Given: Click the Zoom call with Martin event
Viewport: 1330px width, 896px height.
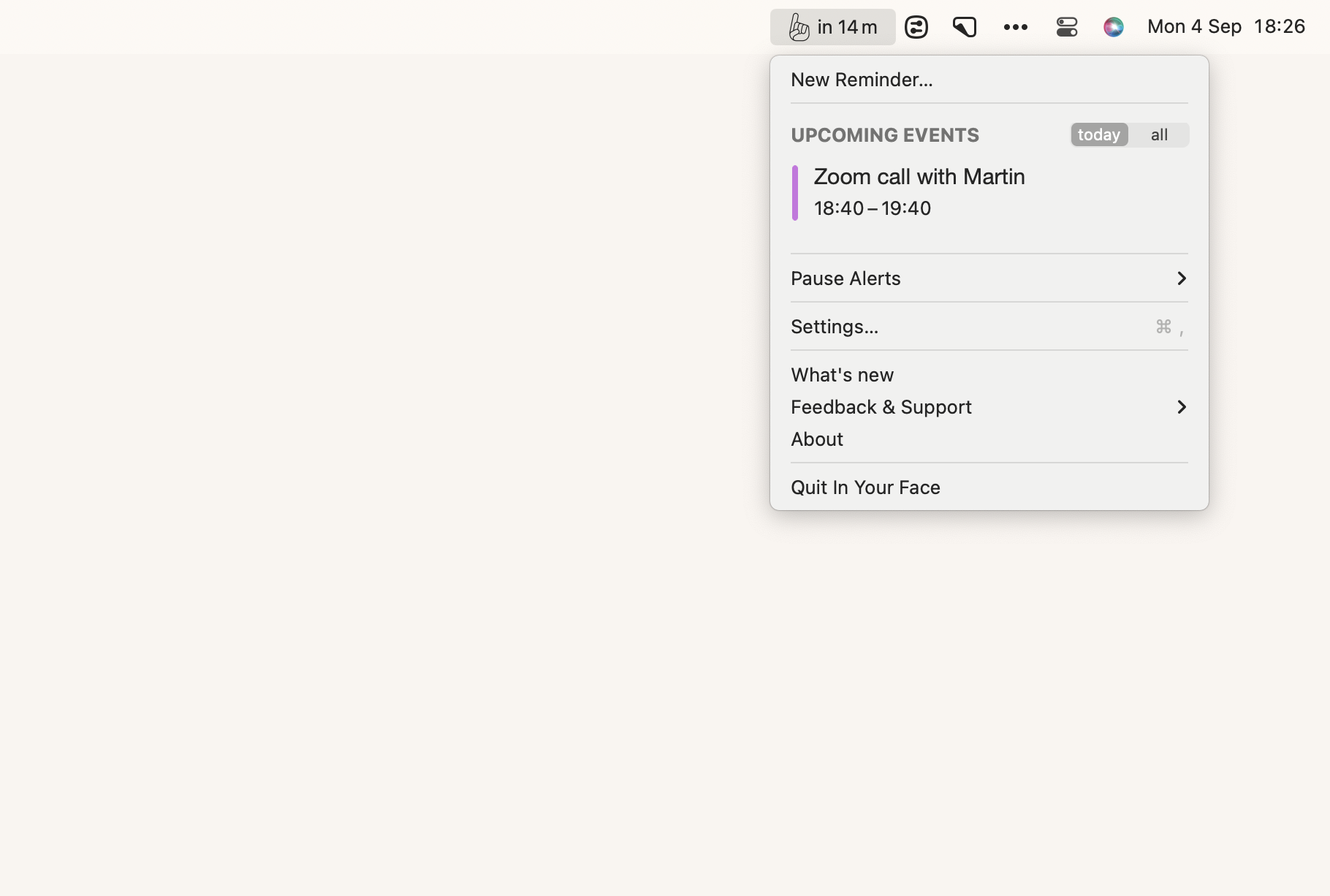Looking at the screenshot, I should [919, 177].
